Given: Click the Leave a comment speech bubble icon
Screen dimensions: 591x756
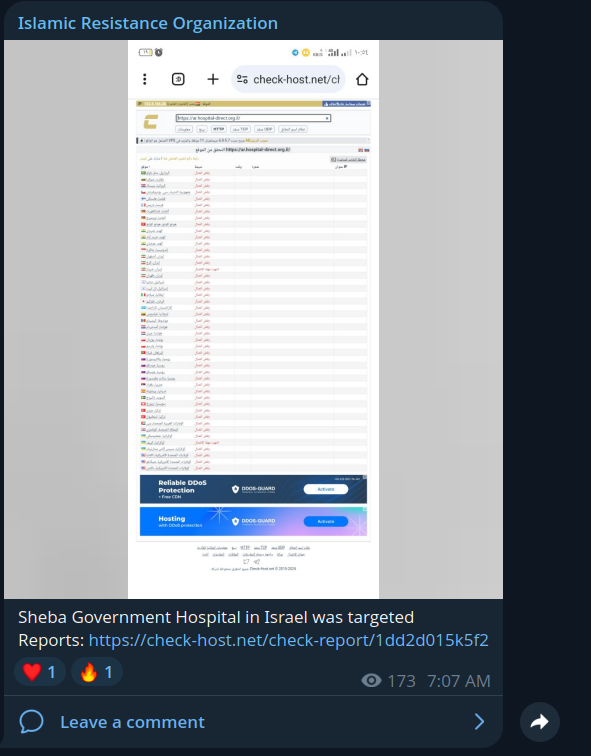Looking at the screenshot, I should pyautogui.click(x=31, y=722).
